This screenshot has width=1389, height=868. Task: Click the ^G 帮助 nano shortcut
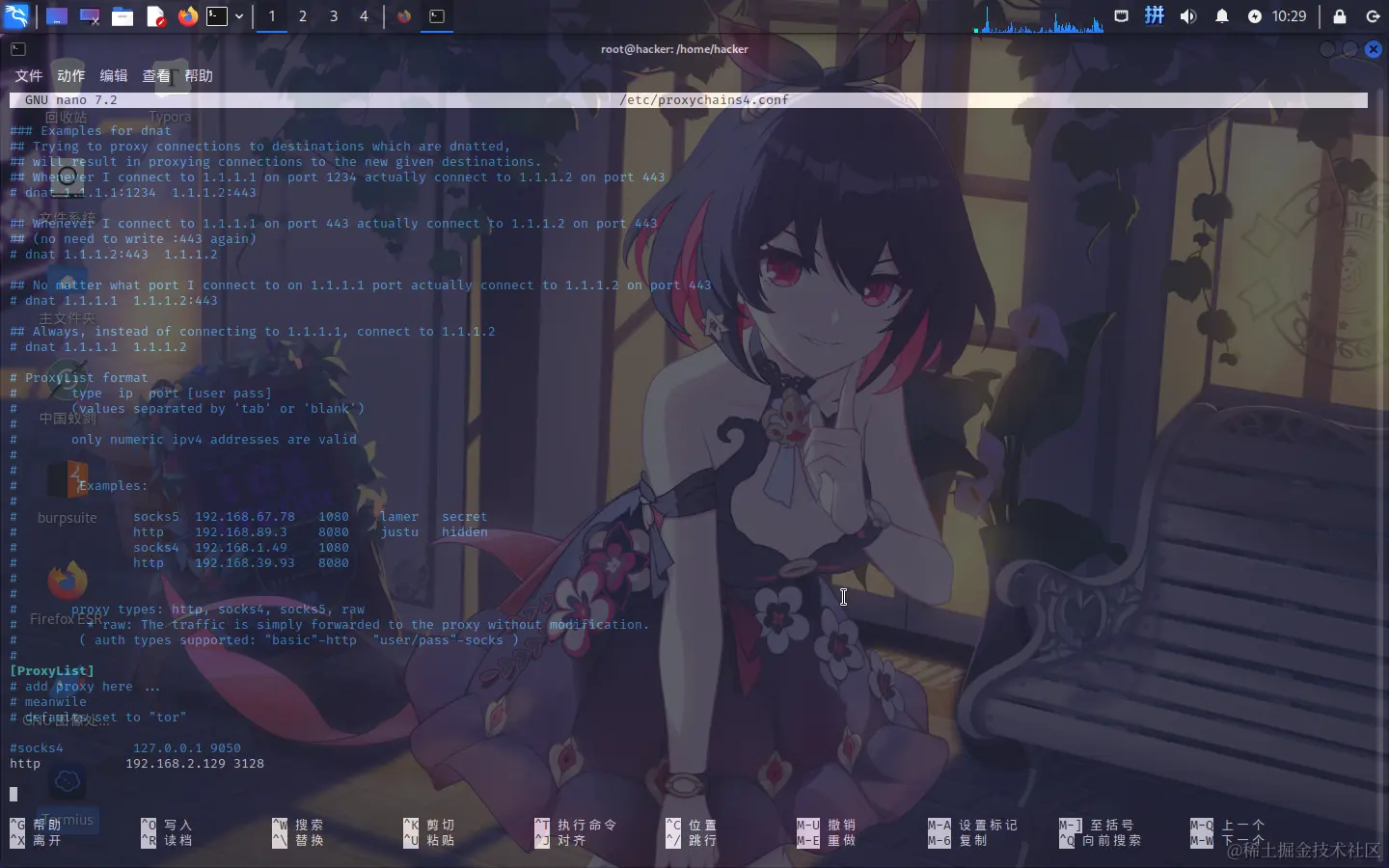click(36, 826)
